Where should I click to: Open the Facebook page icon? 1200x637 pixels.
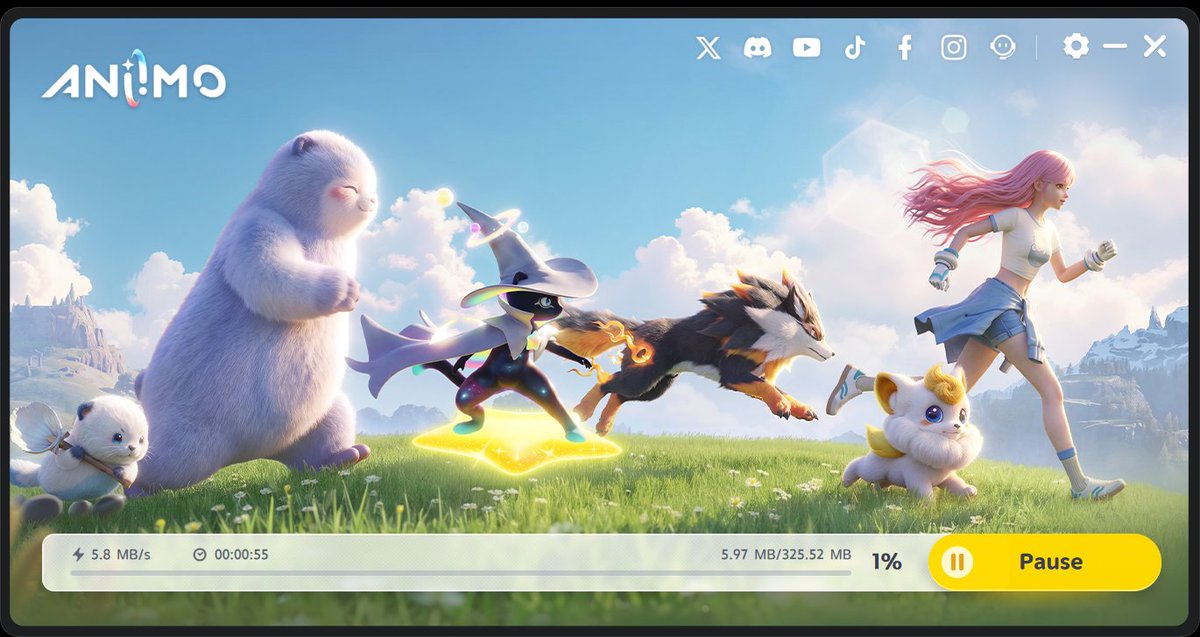(905, 47)
